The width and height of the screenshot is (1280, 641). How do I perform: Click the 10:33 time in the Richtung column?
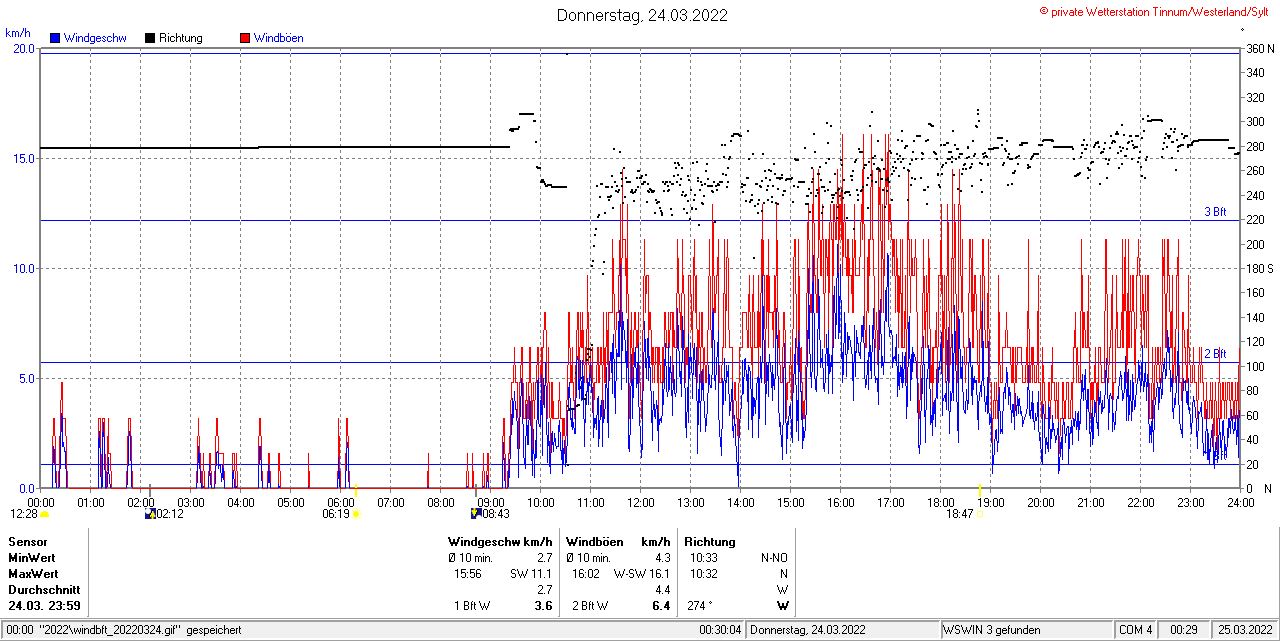pyautogui.click(x=704, y=557)
